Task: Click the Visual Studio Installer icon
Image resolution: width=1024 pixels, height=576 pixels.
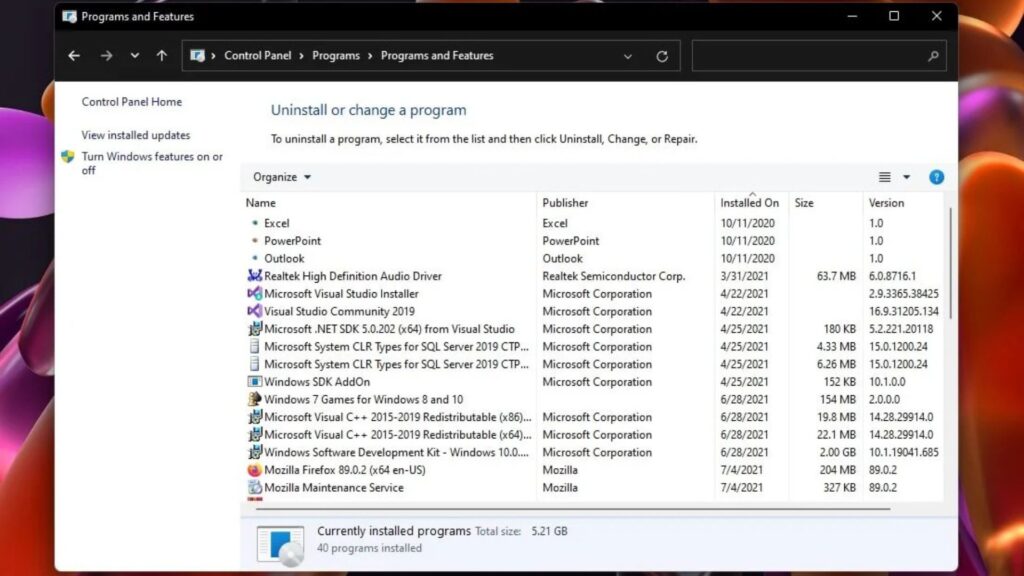Action: tap(255, 294)
